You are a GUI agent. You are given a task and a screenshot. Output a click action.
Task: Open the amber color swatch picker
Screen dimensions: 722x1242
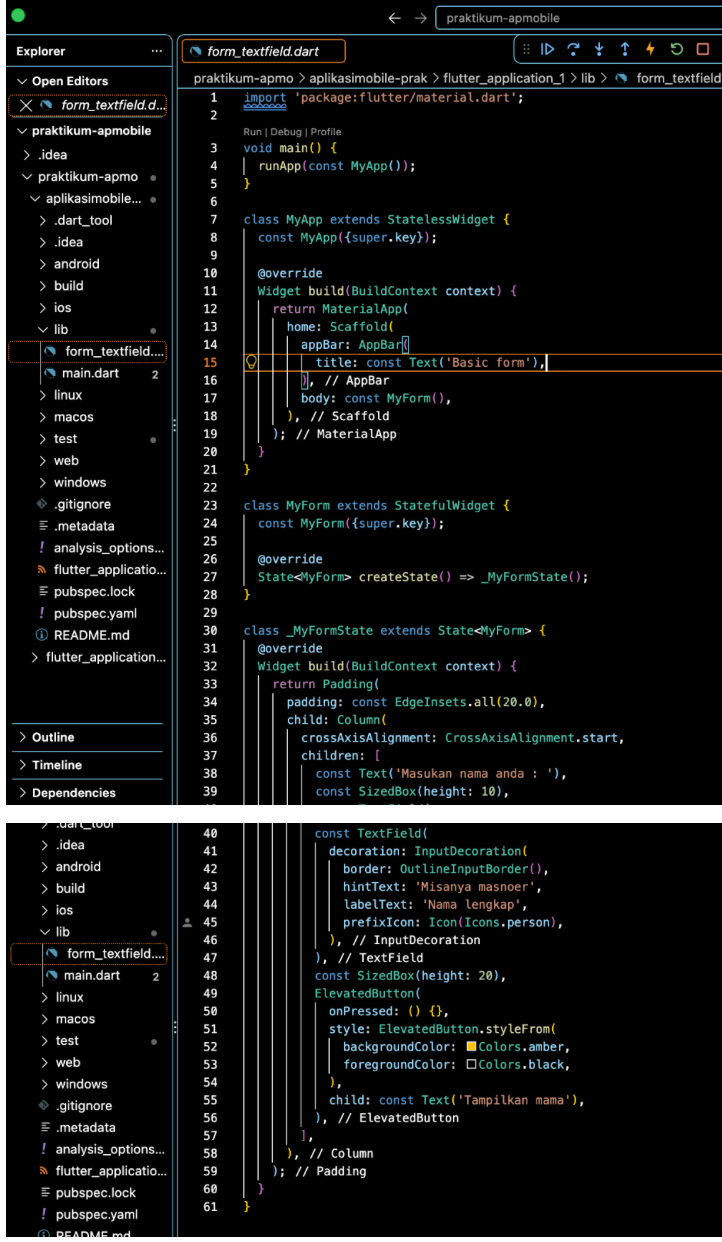pyautogui.click(x=472, y=1046)
